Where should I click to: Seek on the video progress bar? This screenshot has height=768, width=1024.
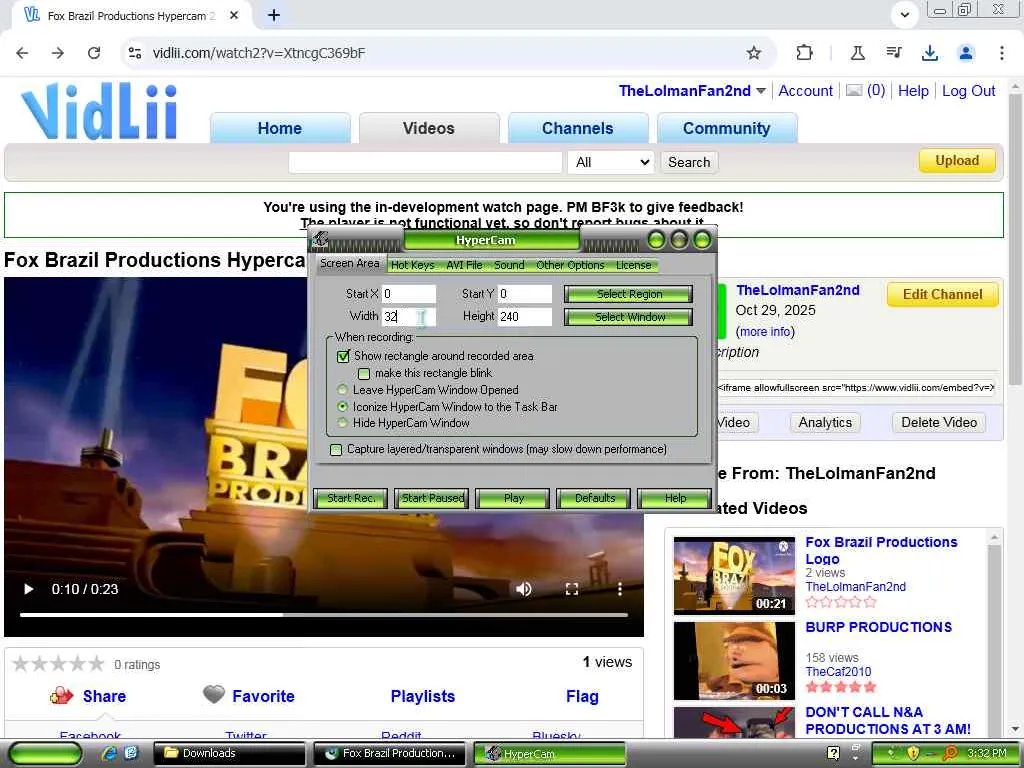[324, 615]
